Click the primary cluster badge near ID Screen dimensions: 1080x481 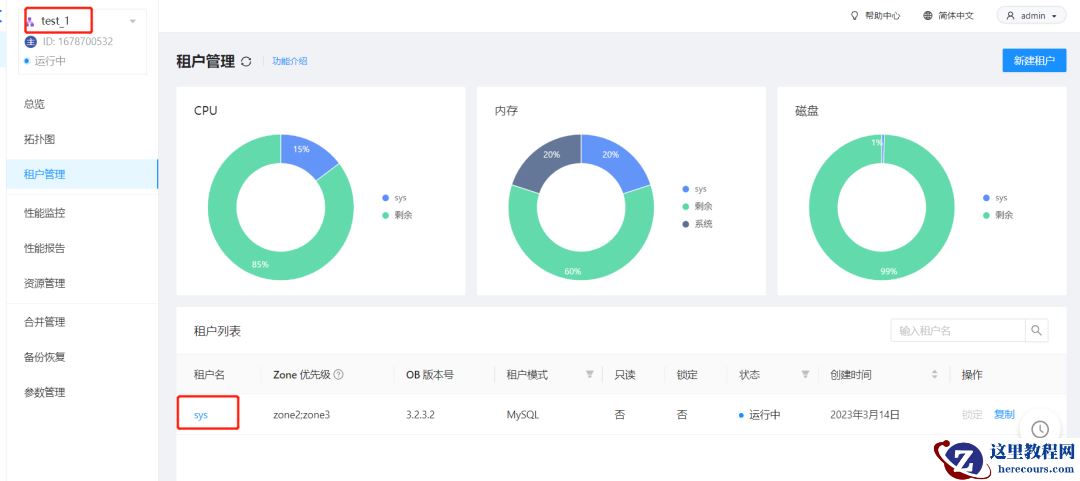click(30, 41)
